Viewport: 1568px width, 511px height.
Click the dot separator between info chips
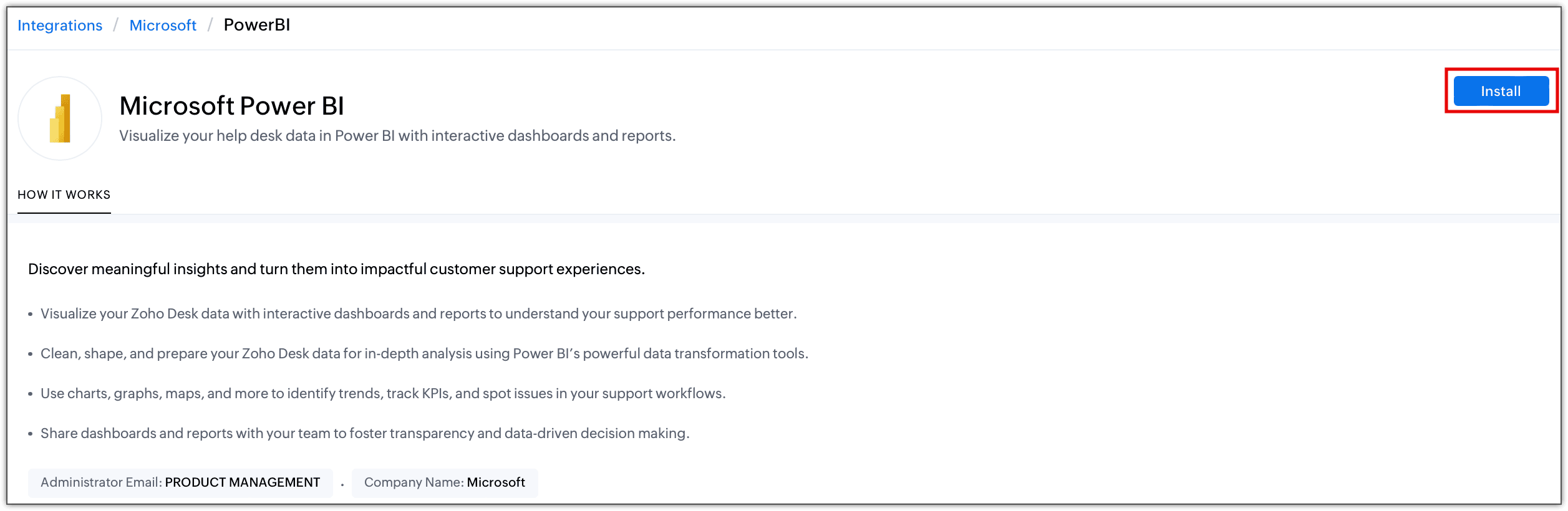point(342,484)
